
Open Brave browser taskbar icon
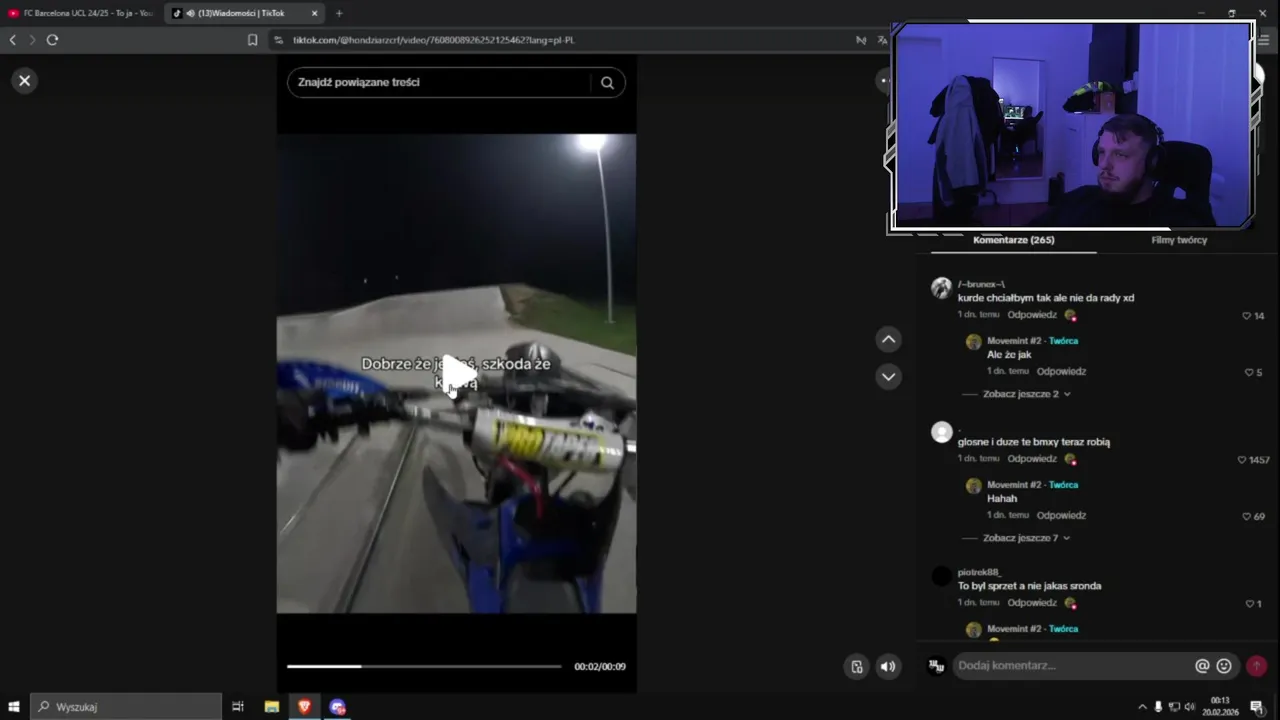[304, 707]
